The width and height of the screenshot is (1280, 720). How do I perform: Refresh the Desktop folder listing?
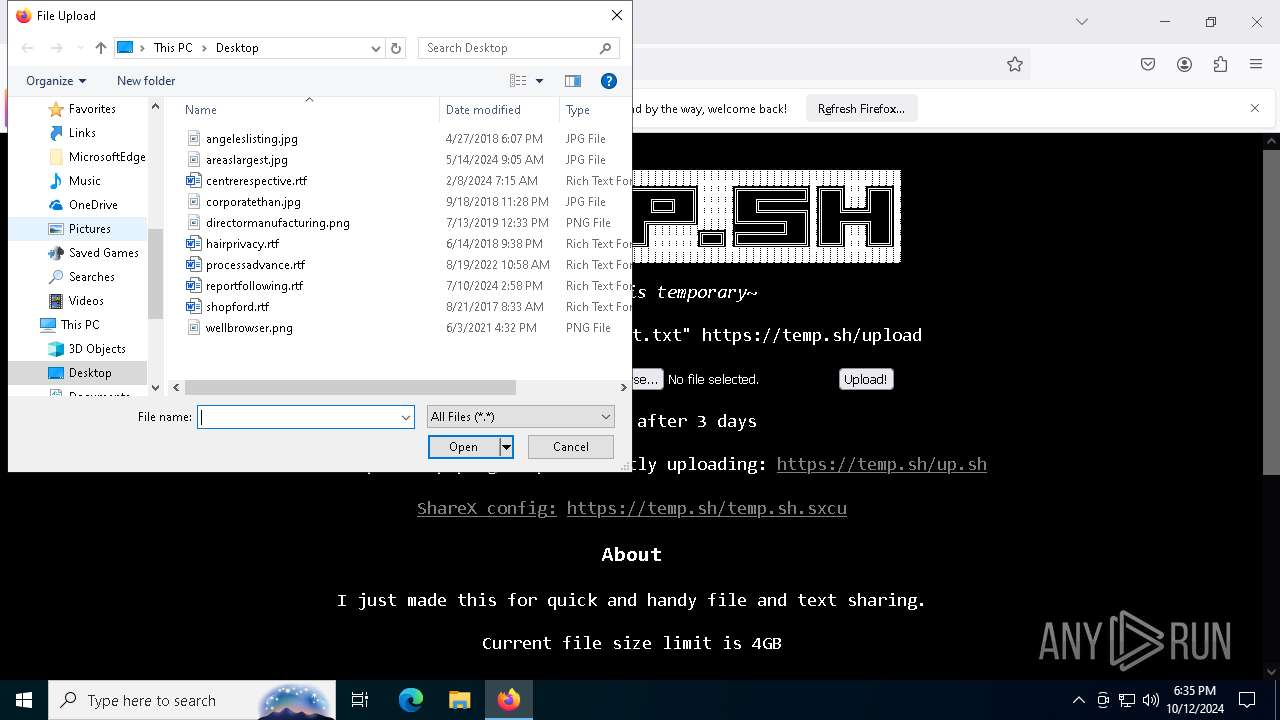pyautogui.click(x=396, y=48)
